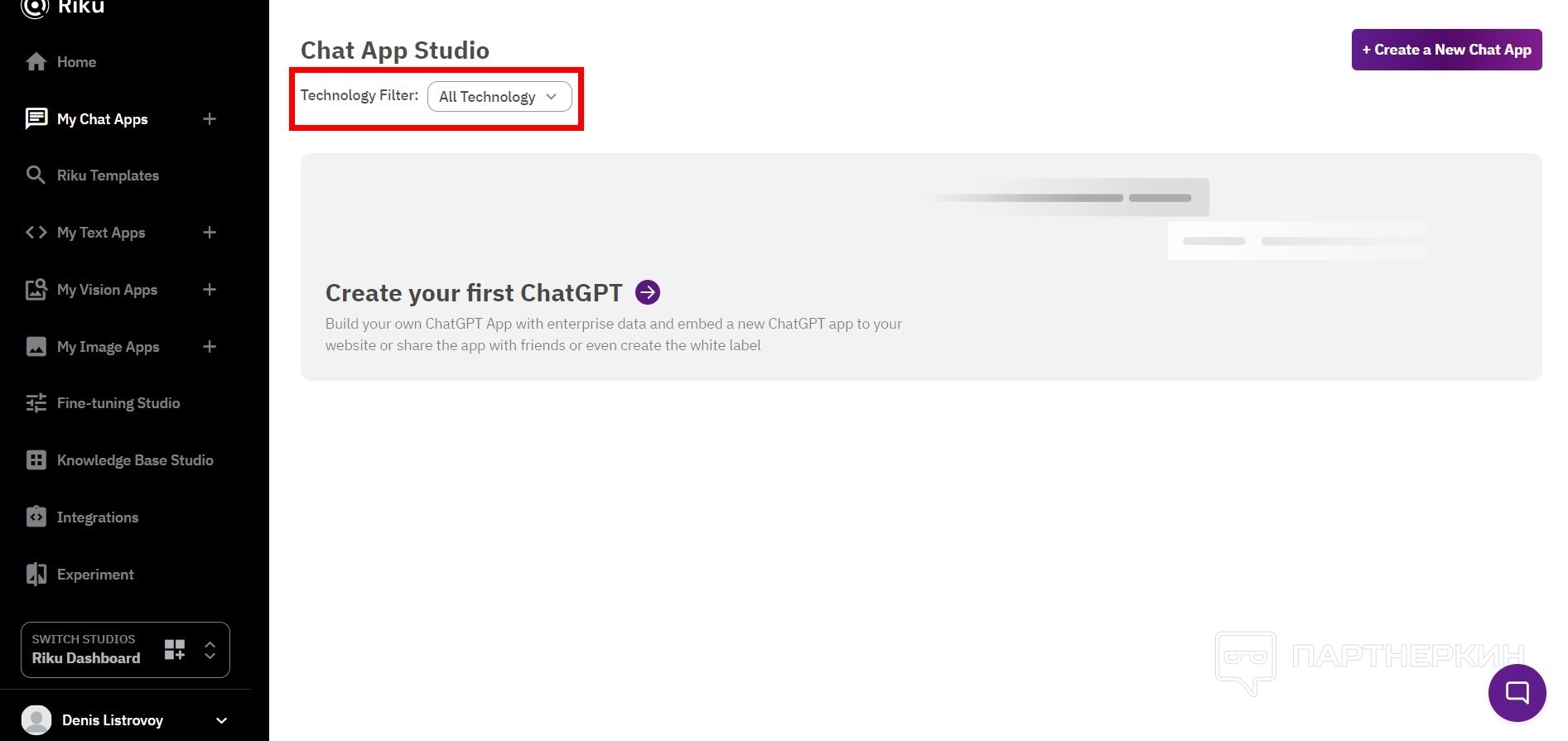Open the Experiment page
The width and height of the screenshot is (1568, 741).
coord(95,575)
